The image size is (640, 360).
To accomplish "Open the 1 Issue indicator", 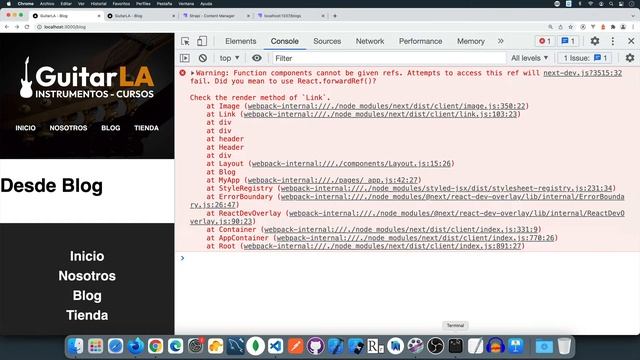I will pos(585,58).
